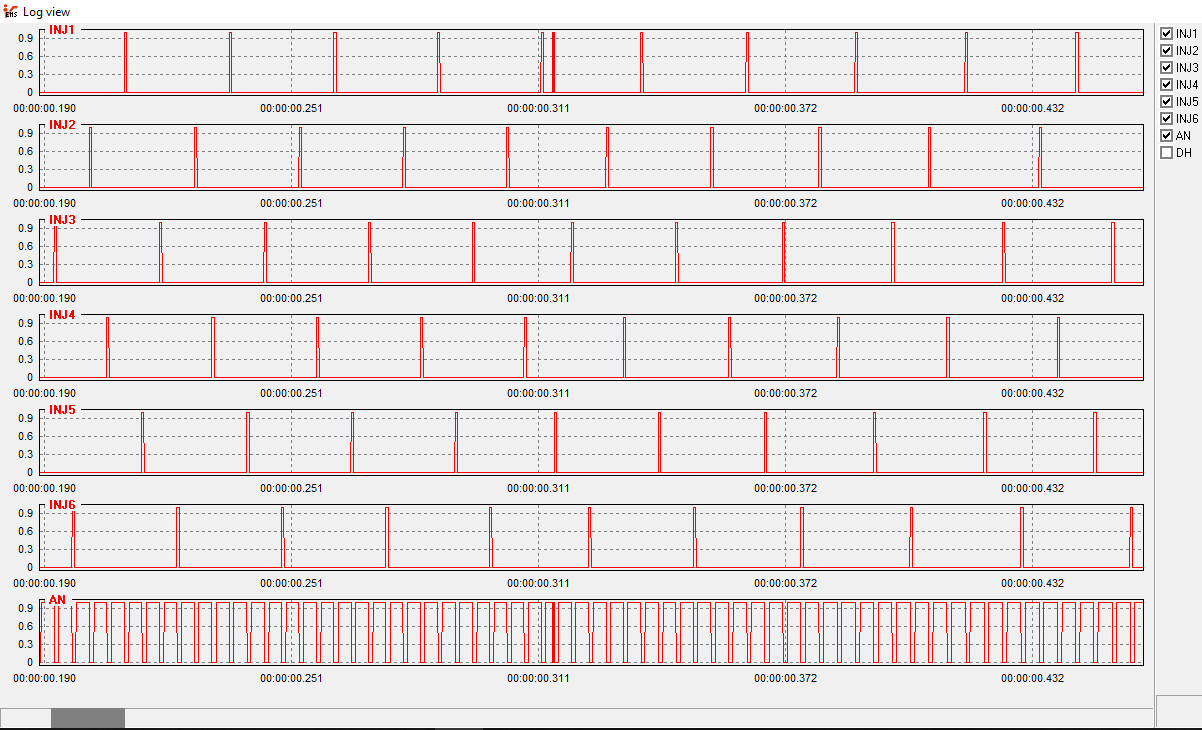Viewport: 1202px width, 730px height.
Task: Uncheck the AN channel checkbox
Action: (1166, 135)
